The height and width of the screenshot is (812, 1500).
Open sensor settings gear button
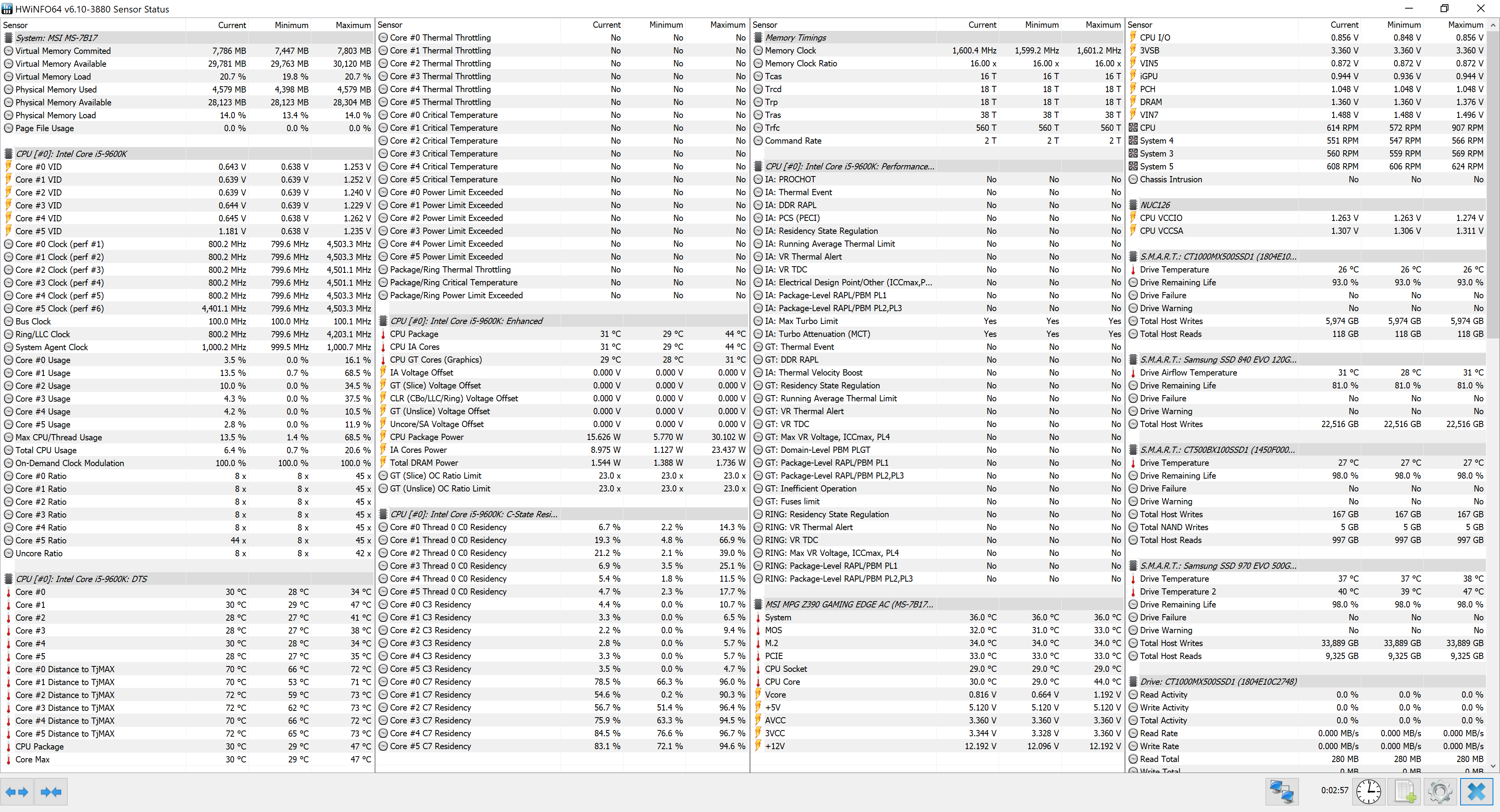[x=1440, y=792]
